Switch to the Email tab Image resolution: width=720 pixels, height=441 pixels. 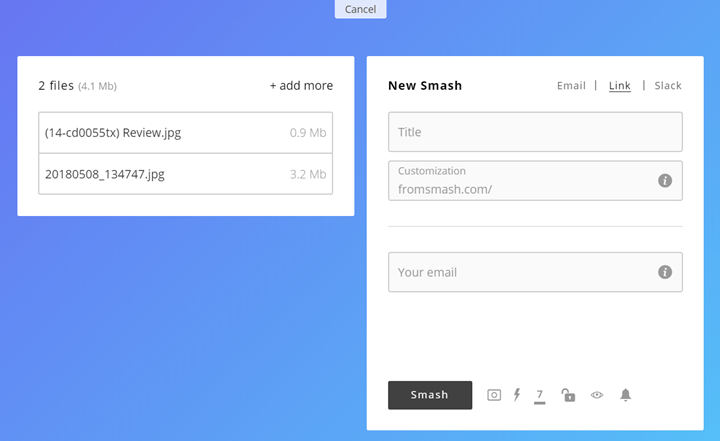tap(571, 85)
